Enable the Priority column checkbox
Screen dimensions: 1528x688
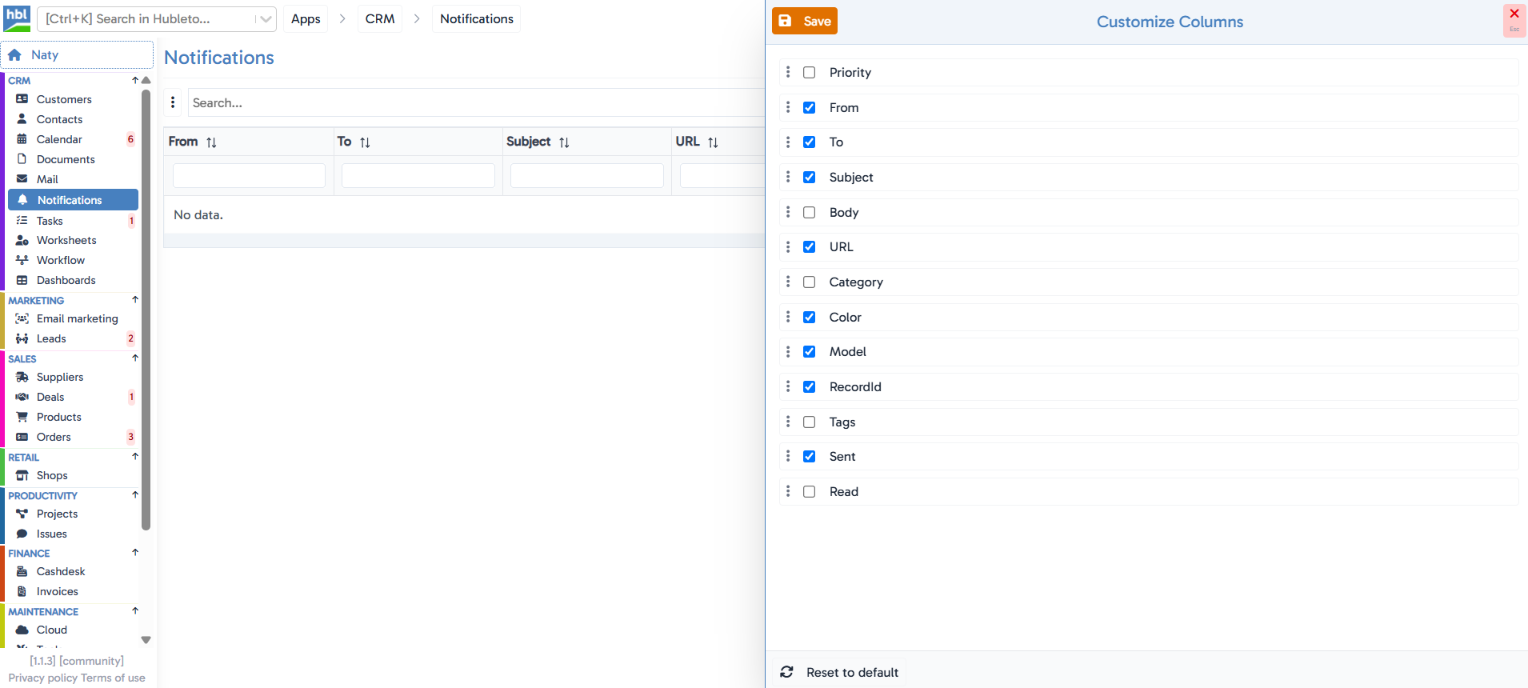[809, 72]
